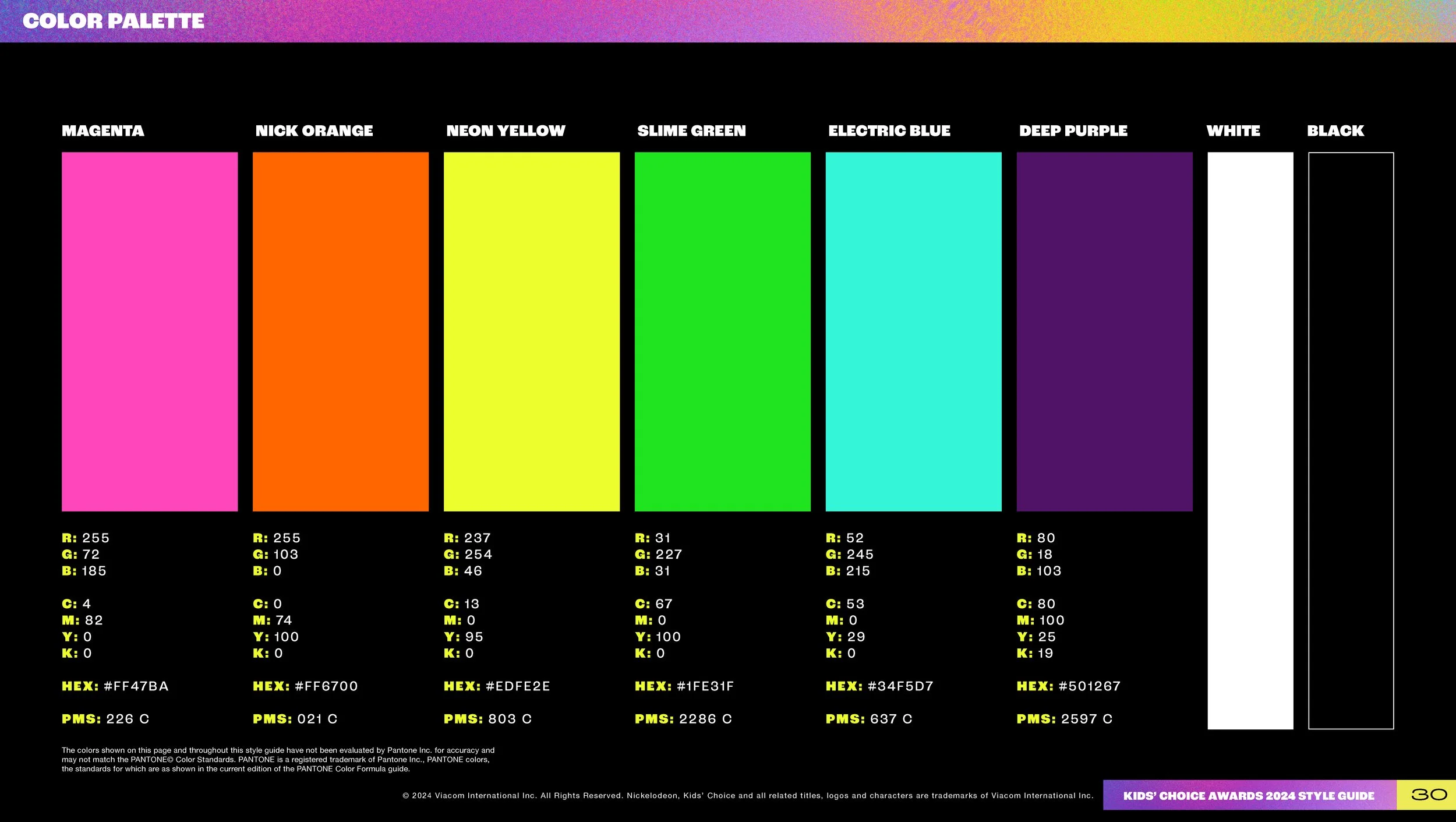Select the HEX: #34F5D7 value
1456x822 pixels.
[x=880, y=686]
